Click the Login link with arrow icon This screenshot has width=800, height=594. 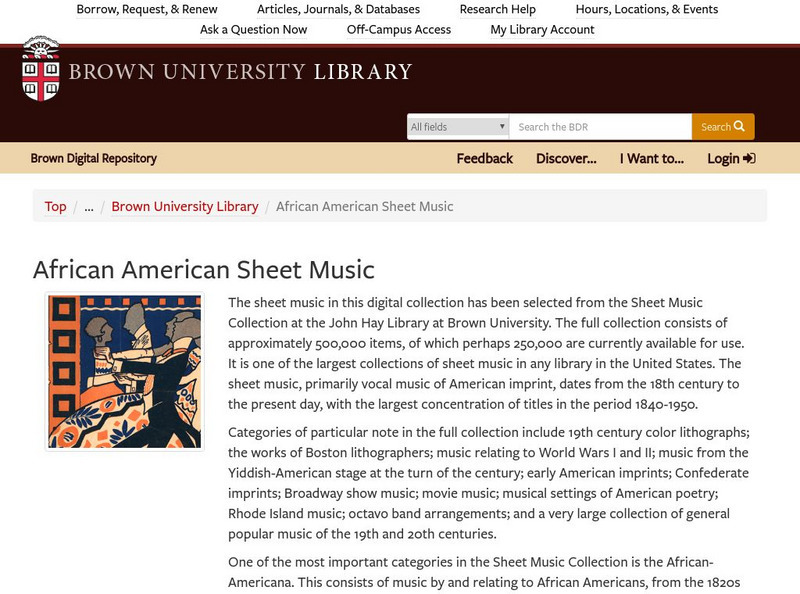731,158
